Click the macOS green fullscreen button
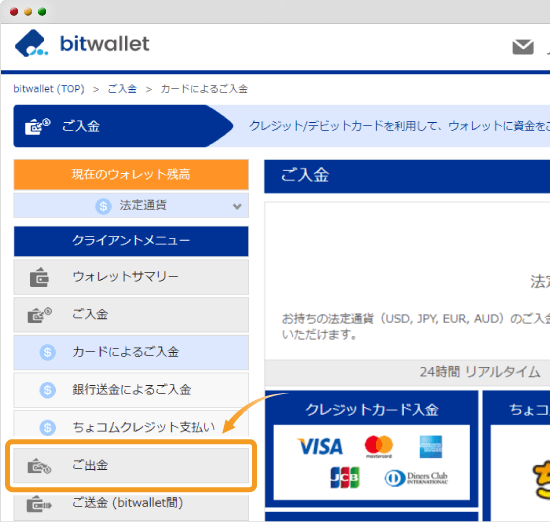The height and width of the screenshot is (522, 550). tap(42, 12)
